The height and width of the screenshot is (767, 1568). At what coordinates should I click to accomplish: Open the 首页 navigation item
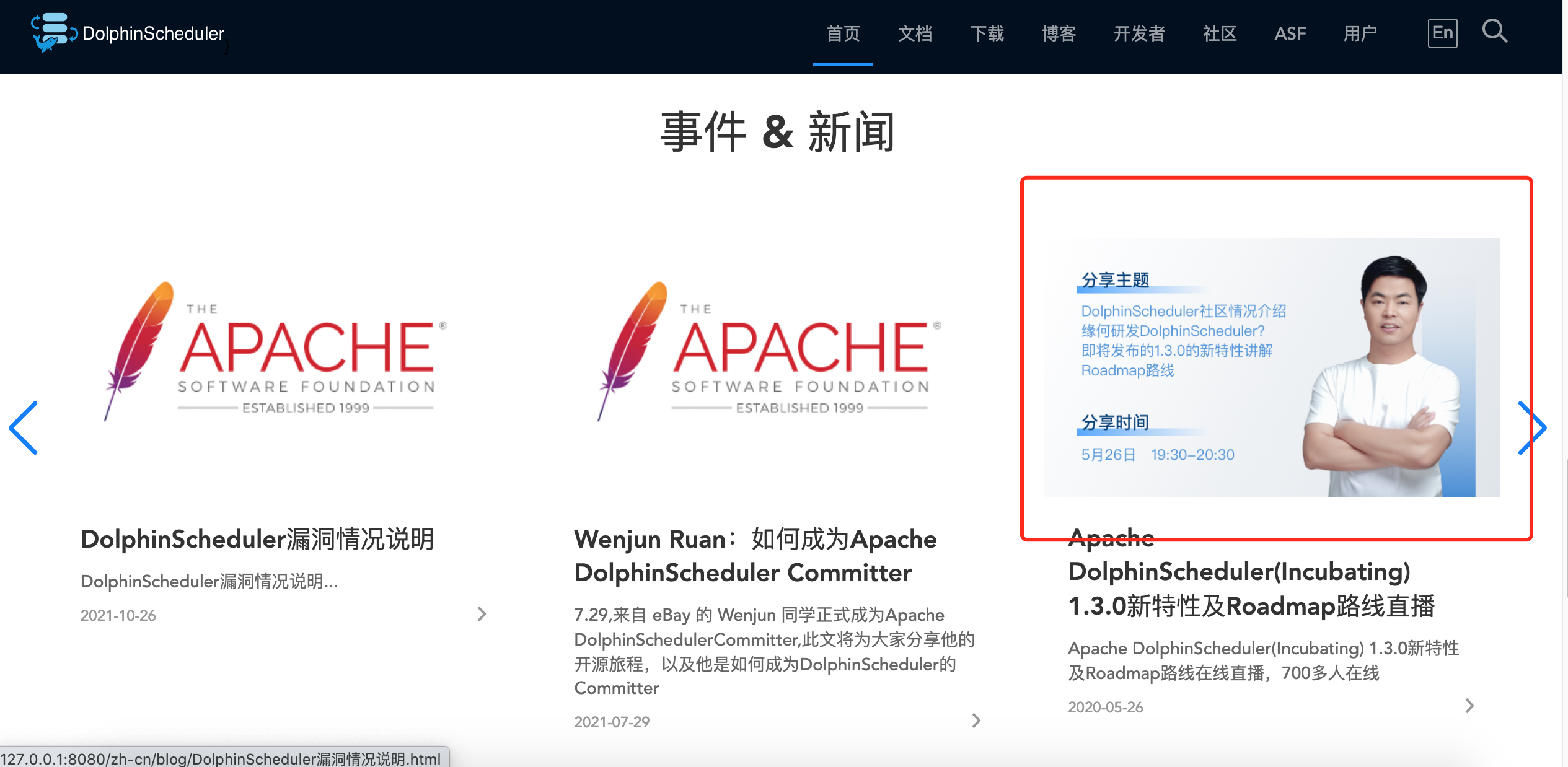pyautogui.click(x=843, y=33)
